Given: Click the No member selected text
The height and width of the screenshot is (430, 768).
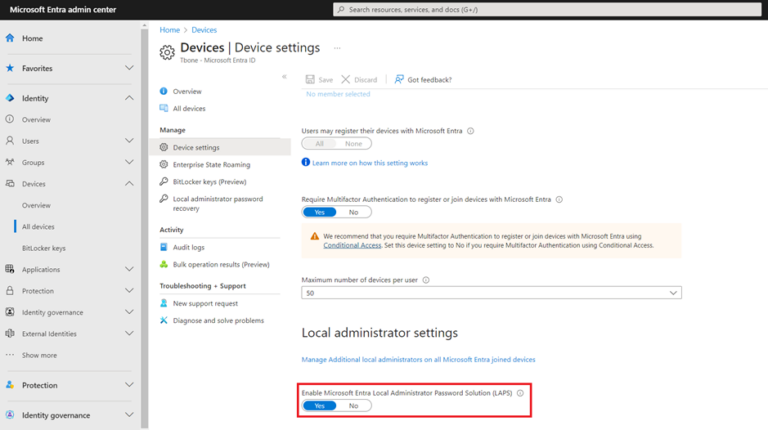Looking at the screenshot, I should (x=338, y=94).
